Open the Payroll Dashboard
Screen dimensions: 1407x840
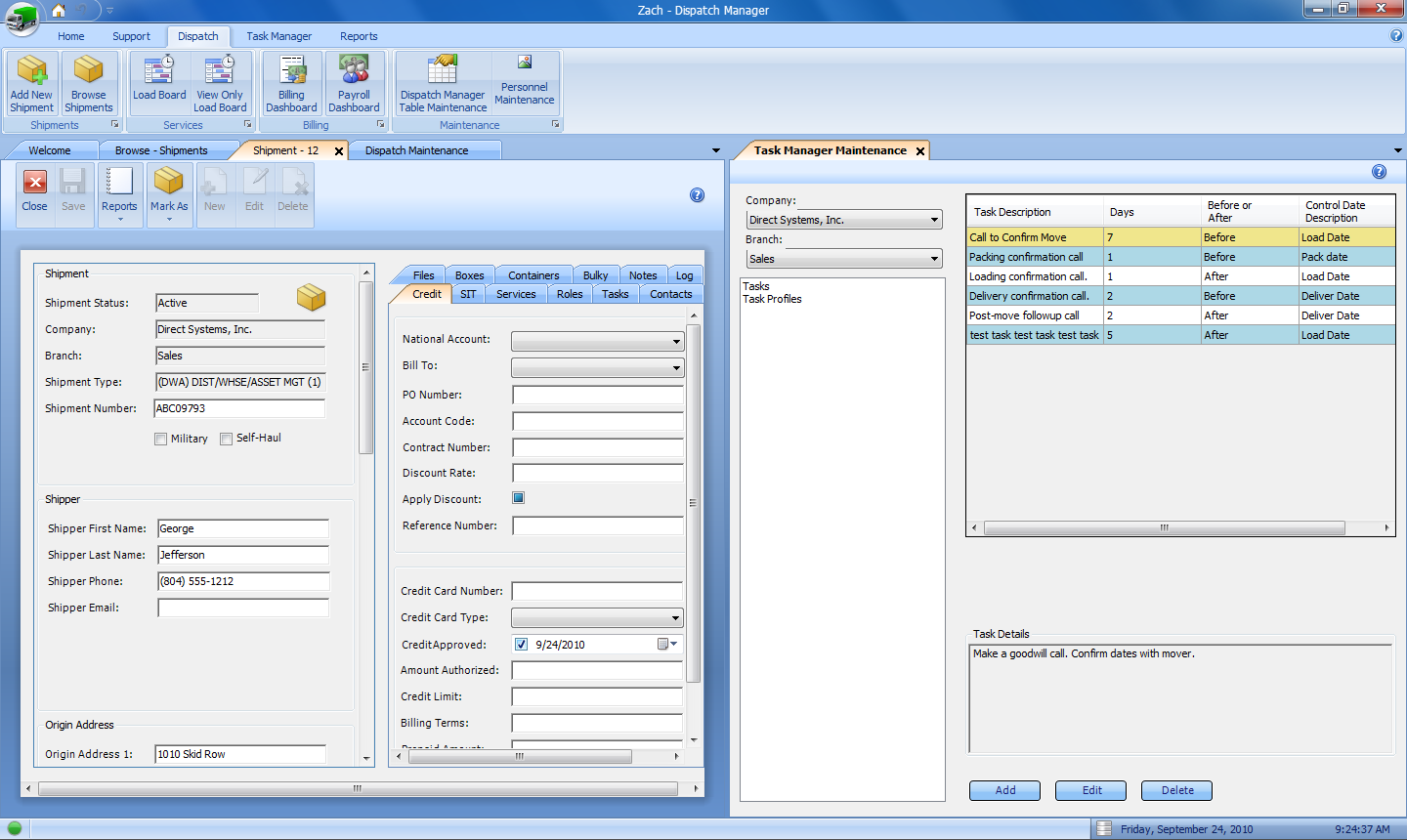(x=354, y=83)
